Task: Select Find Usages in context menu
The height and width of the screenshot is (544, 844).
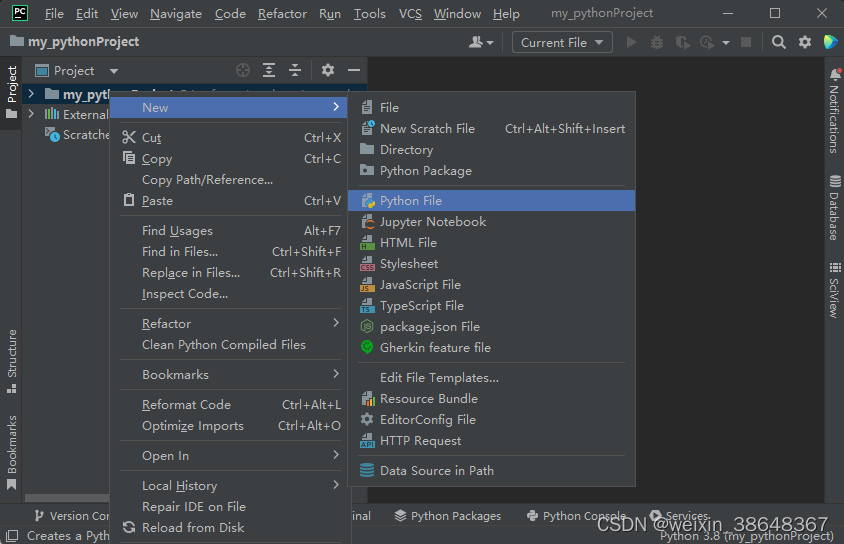Action: 230,231
